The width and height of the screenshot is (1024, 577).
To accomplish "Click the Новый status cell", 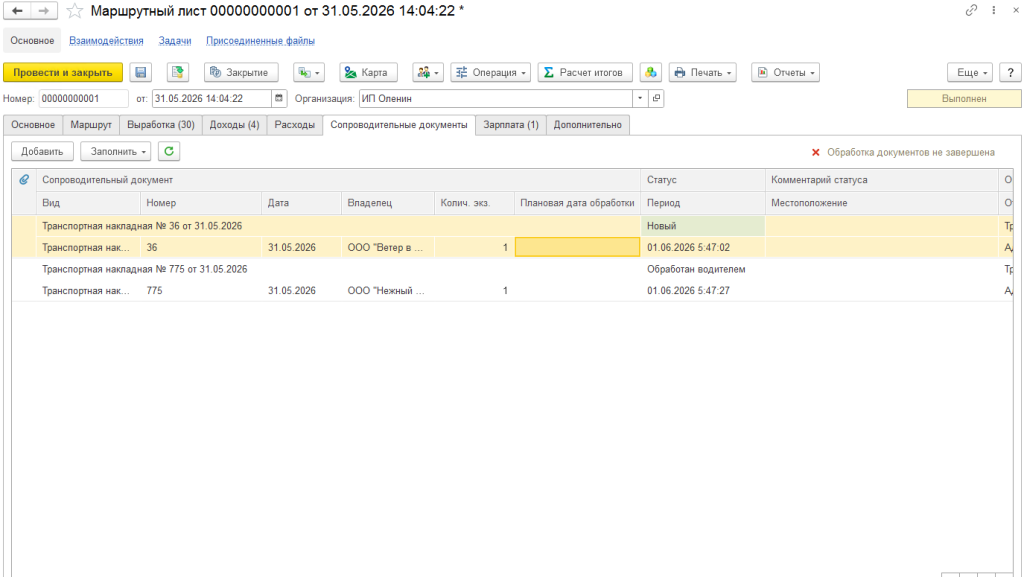I will coord(703,226).
